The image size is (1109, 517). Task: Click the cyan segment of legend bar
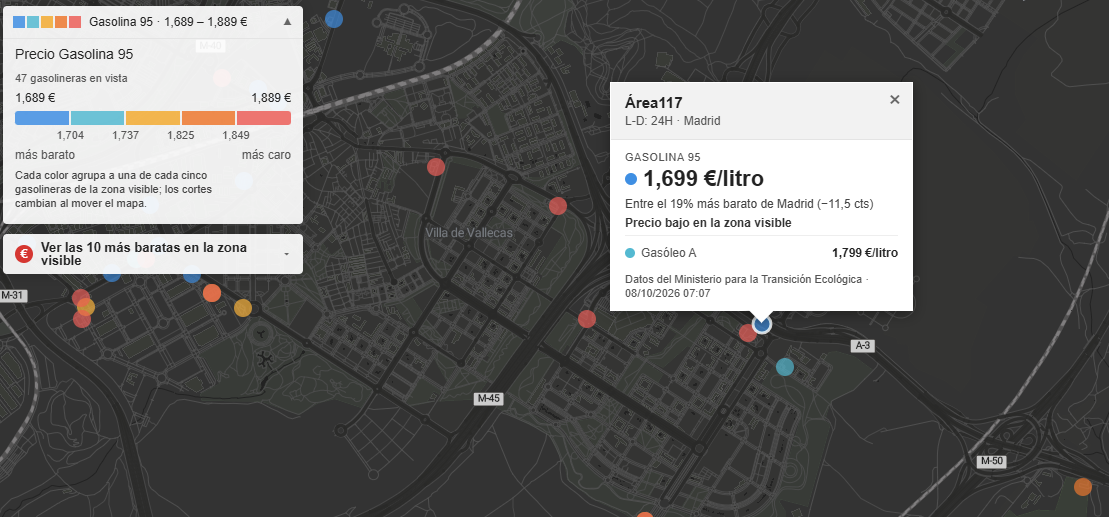(x=98, y=117)
